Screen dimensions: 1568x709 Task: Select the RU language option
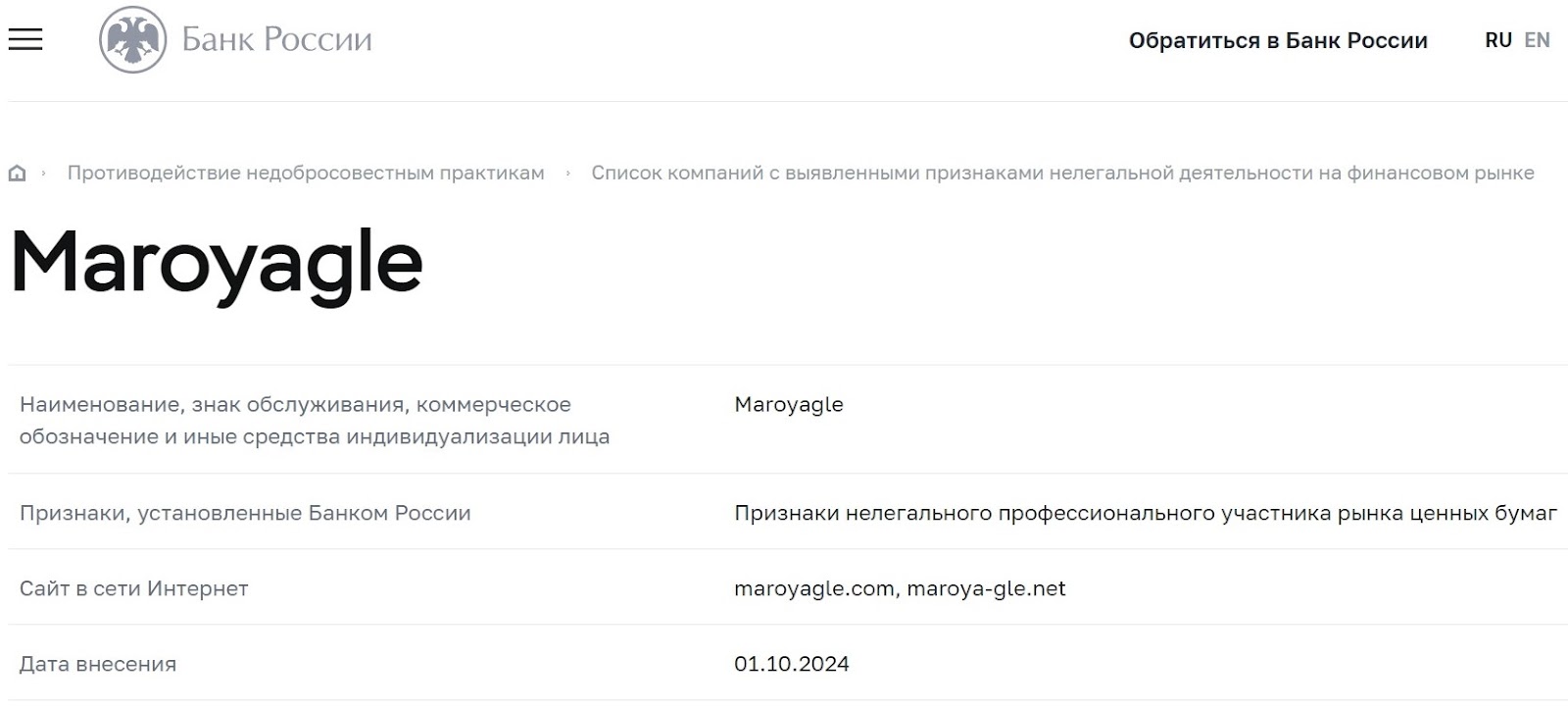pyautogui.click(x=1497, y=40)
